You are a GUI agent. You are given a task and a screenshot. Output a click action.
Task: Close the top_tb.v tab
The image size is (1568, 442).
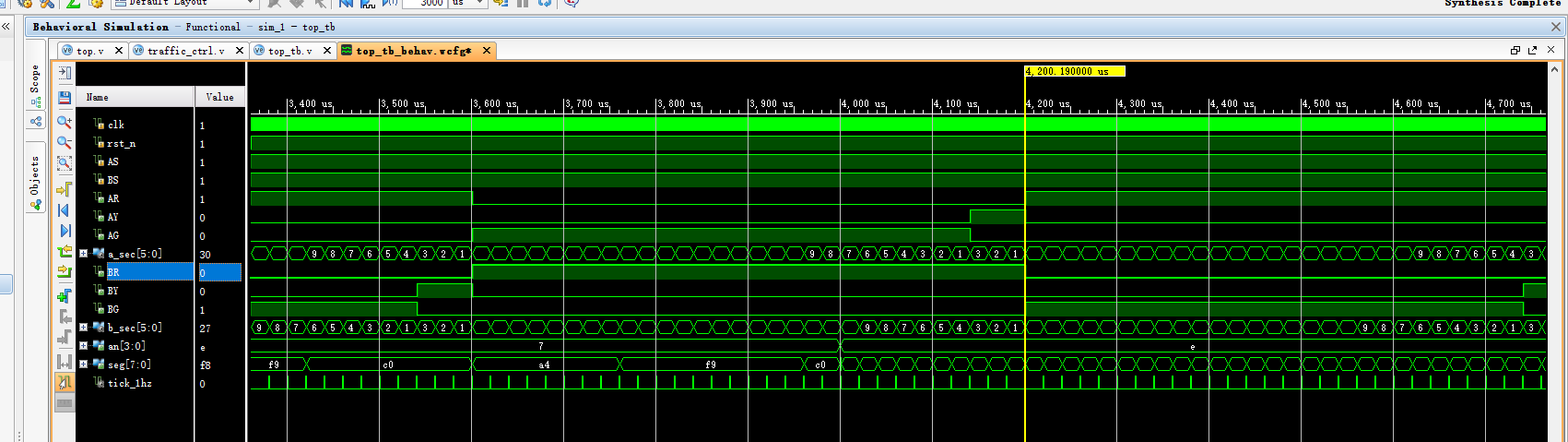(x=327, y=51)
